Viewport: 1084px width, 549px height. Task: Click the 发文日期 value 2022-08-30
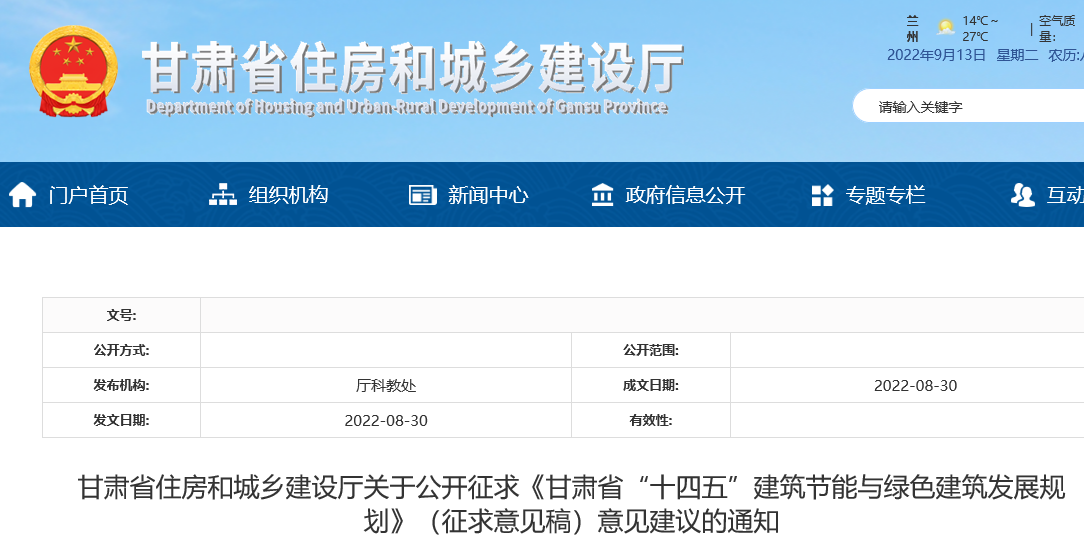point(385,421)
